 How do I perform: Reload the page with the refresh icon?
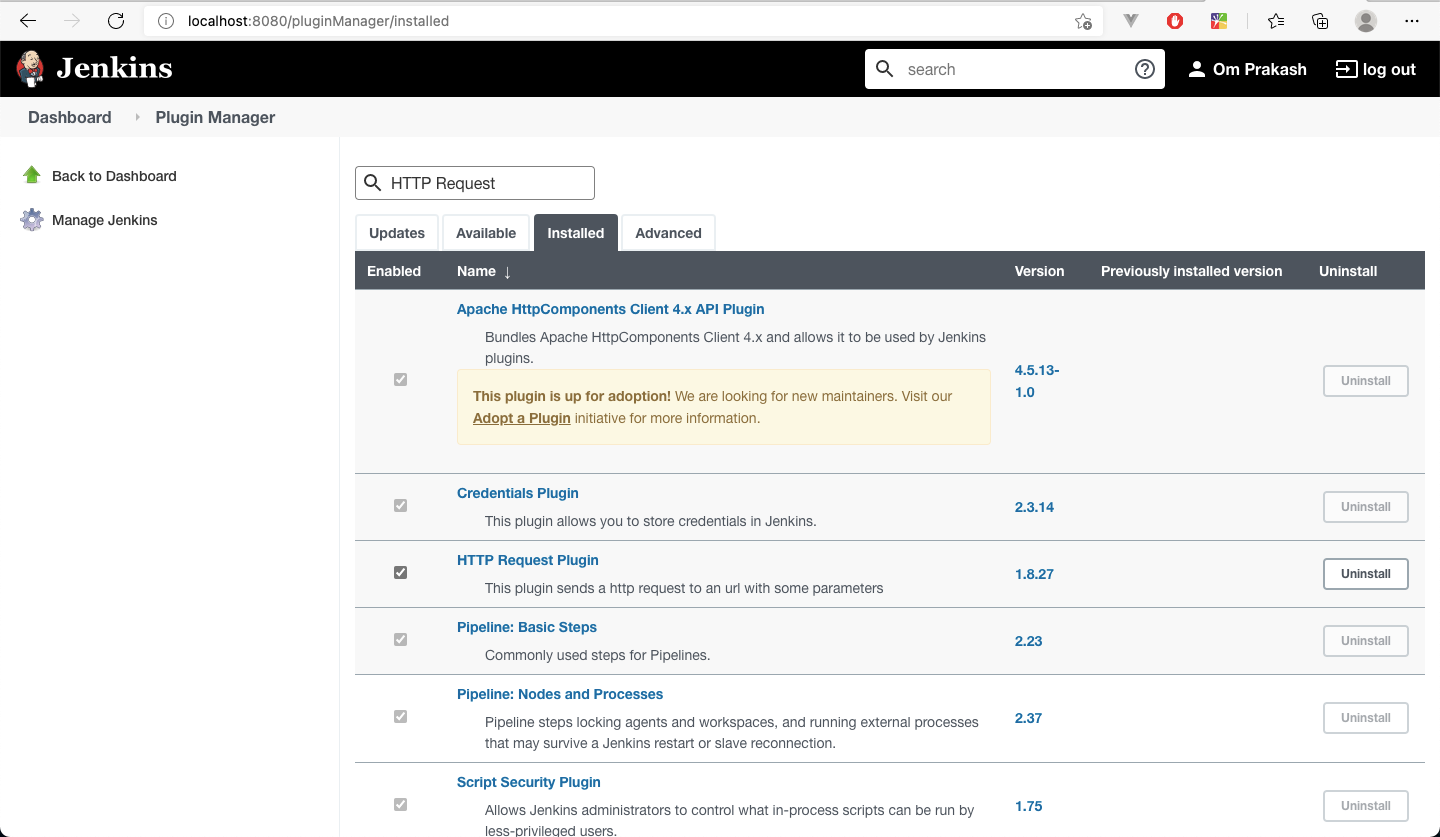(116, 21)
